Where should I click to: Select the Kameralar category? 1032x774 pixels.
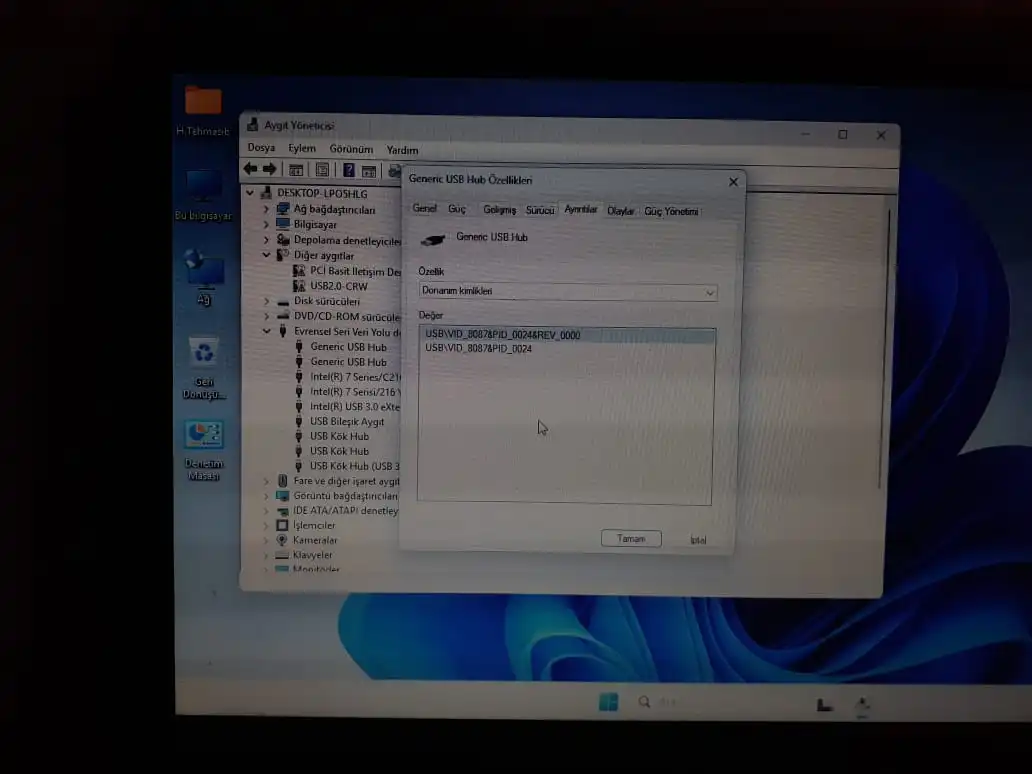(315, 540)
